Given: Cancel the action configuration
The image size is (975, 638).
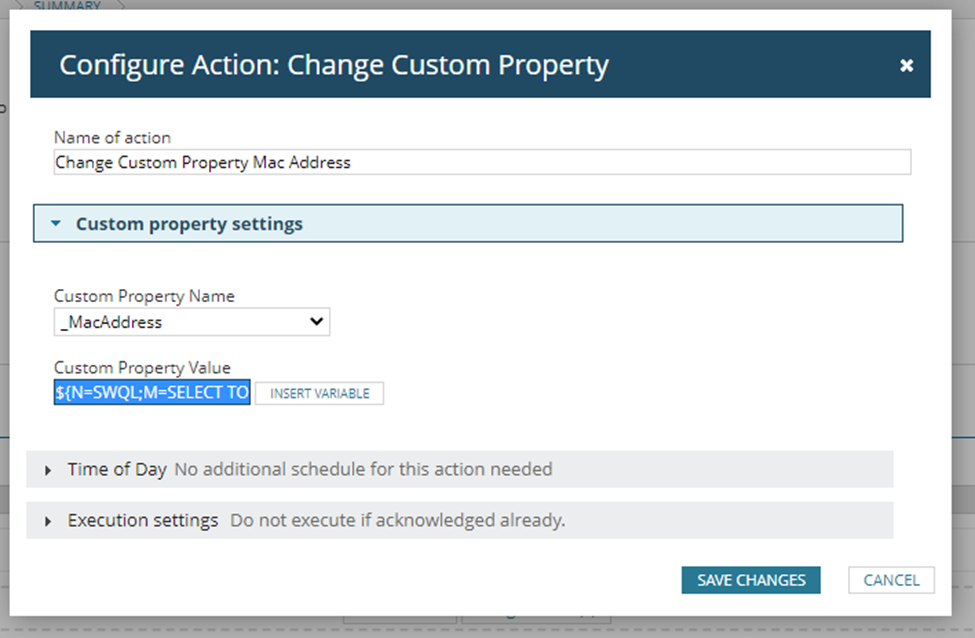Looking at the screenshot, I should click(890, 580).
